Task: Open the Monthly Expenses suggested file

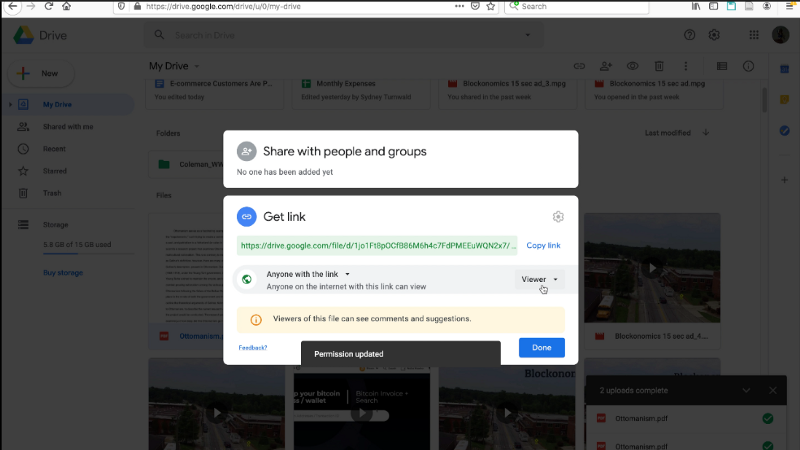Action: click(361, 93)
